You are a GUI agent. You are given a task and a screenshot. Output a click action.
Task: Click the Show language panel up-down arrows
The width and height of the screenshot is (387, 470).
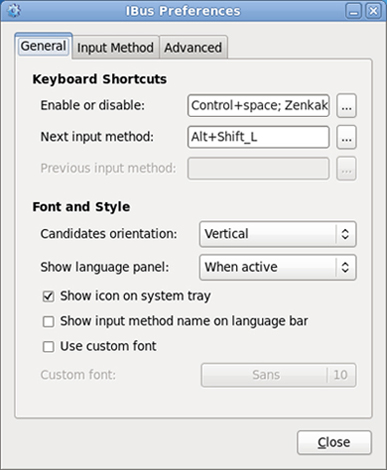pos(345,267)
